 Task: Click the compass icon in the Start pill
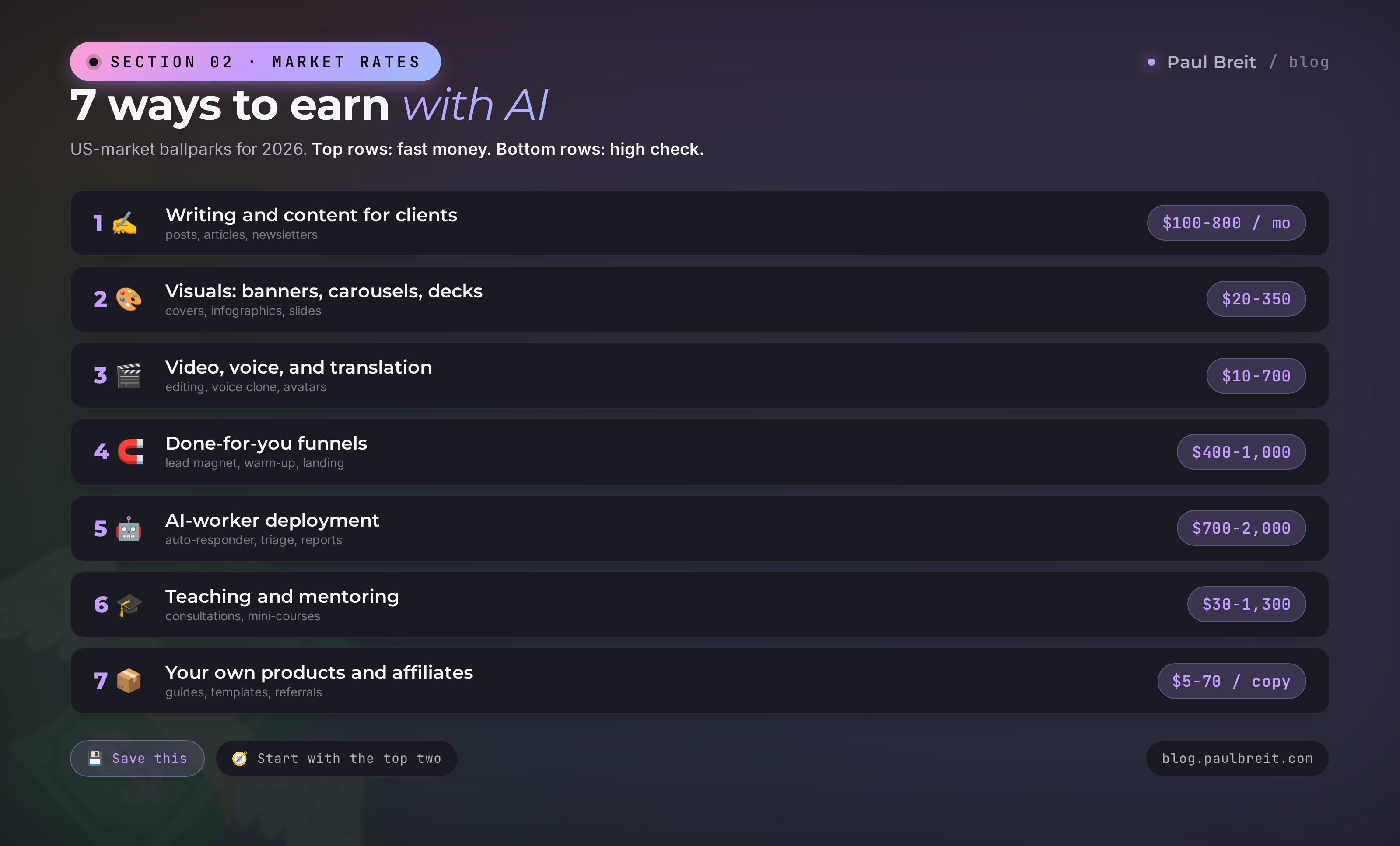pyautogui.click(x=240, y=758)
